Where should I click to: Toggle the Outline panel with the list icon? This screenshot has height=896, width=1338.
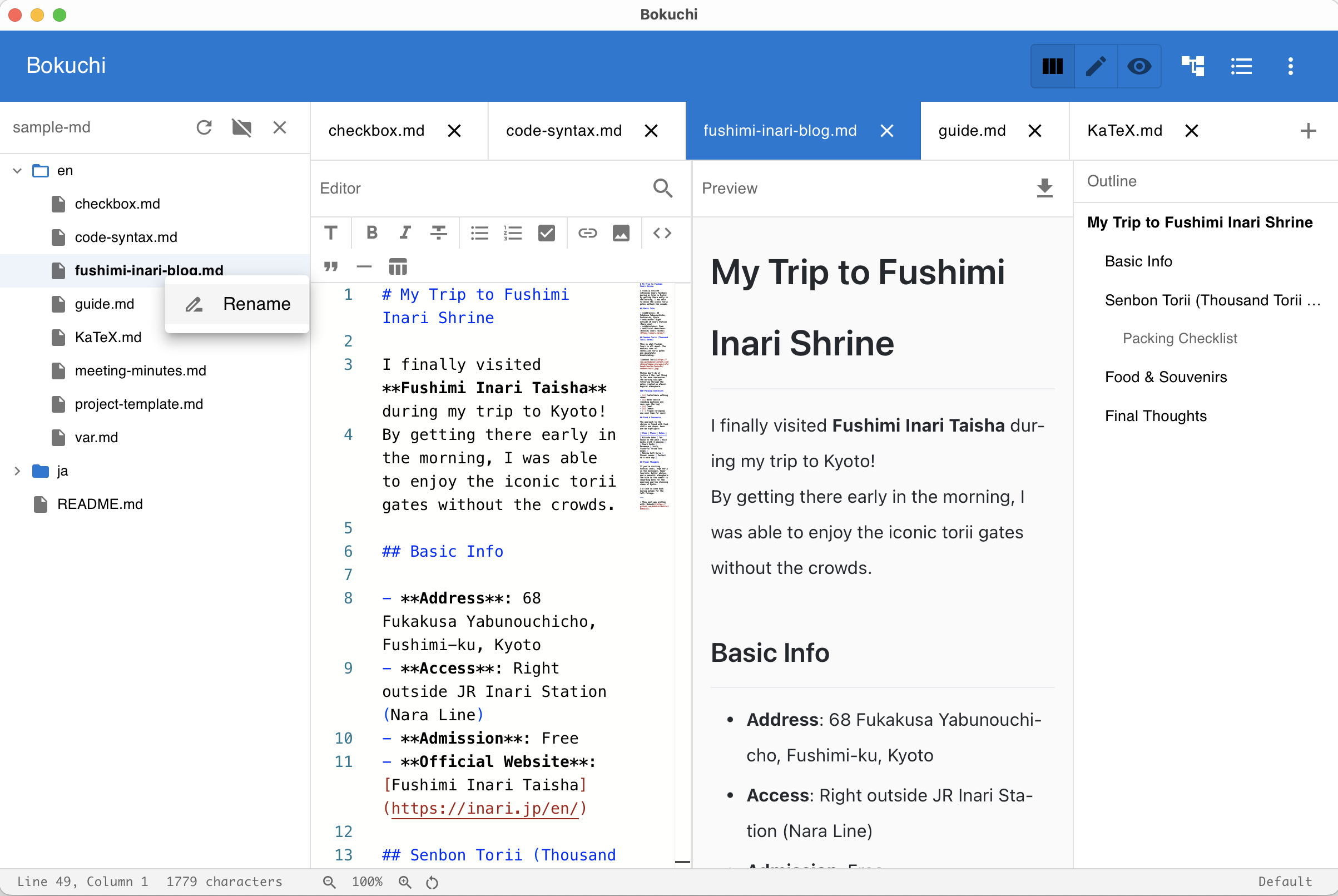click(x=1241, y=66)
